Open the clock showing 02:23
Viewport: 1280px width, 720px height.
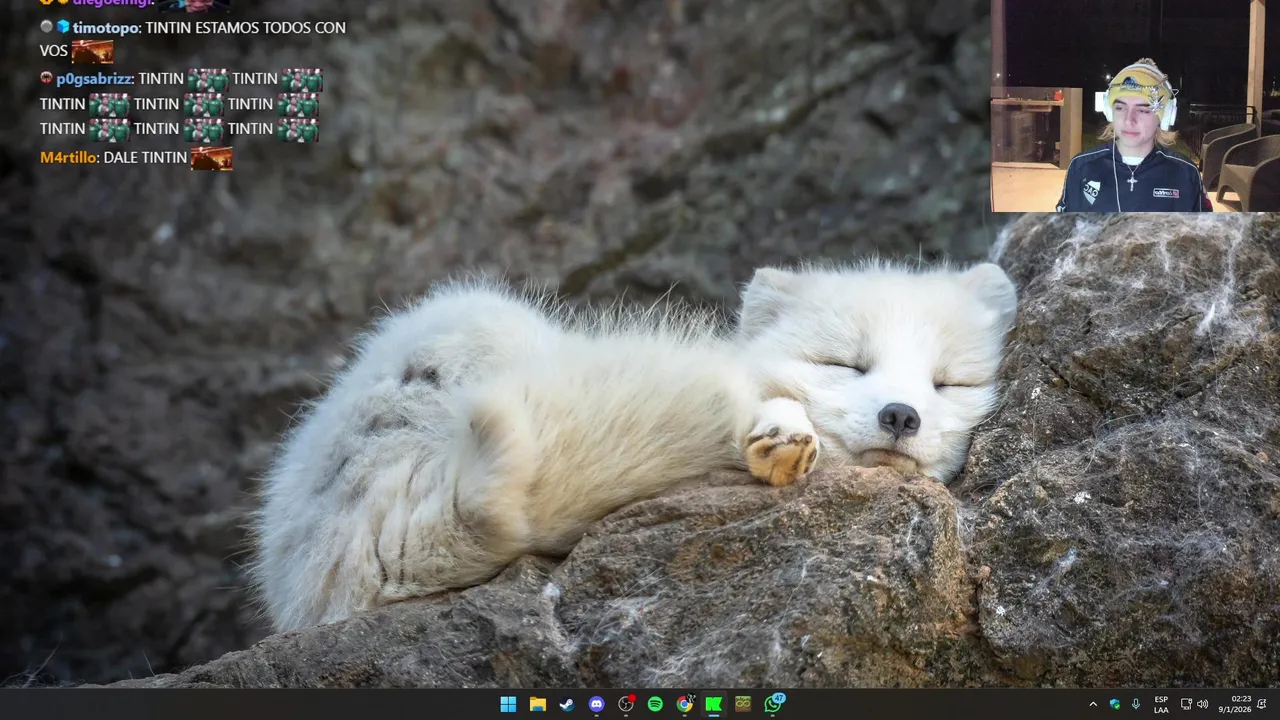coord(1240,699)
